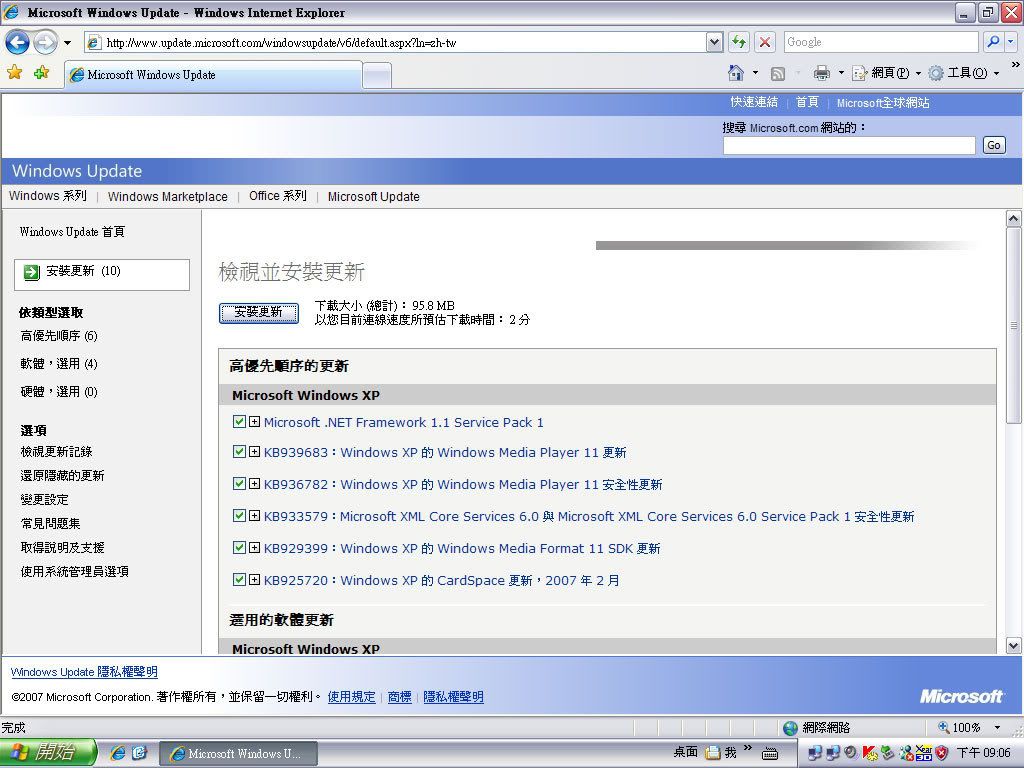
Task: Open the Office 系列 menu item
Action: point(277,196)
